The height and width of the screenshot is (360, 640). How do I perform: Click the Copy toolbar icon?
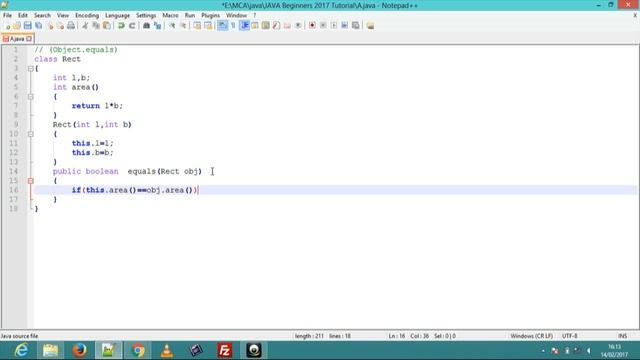(x=96, y=26)
